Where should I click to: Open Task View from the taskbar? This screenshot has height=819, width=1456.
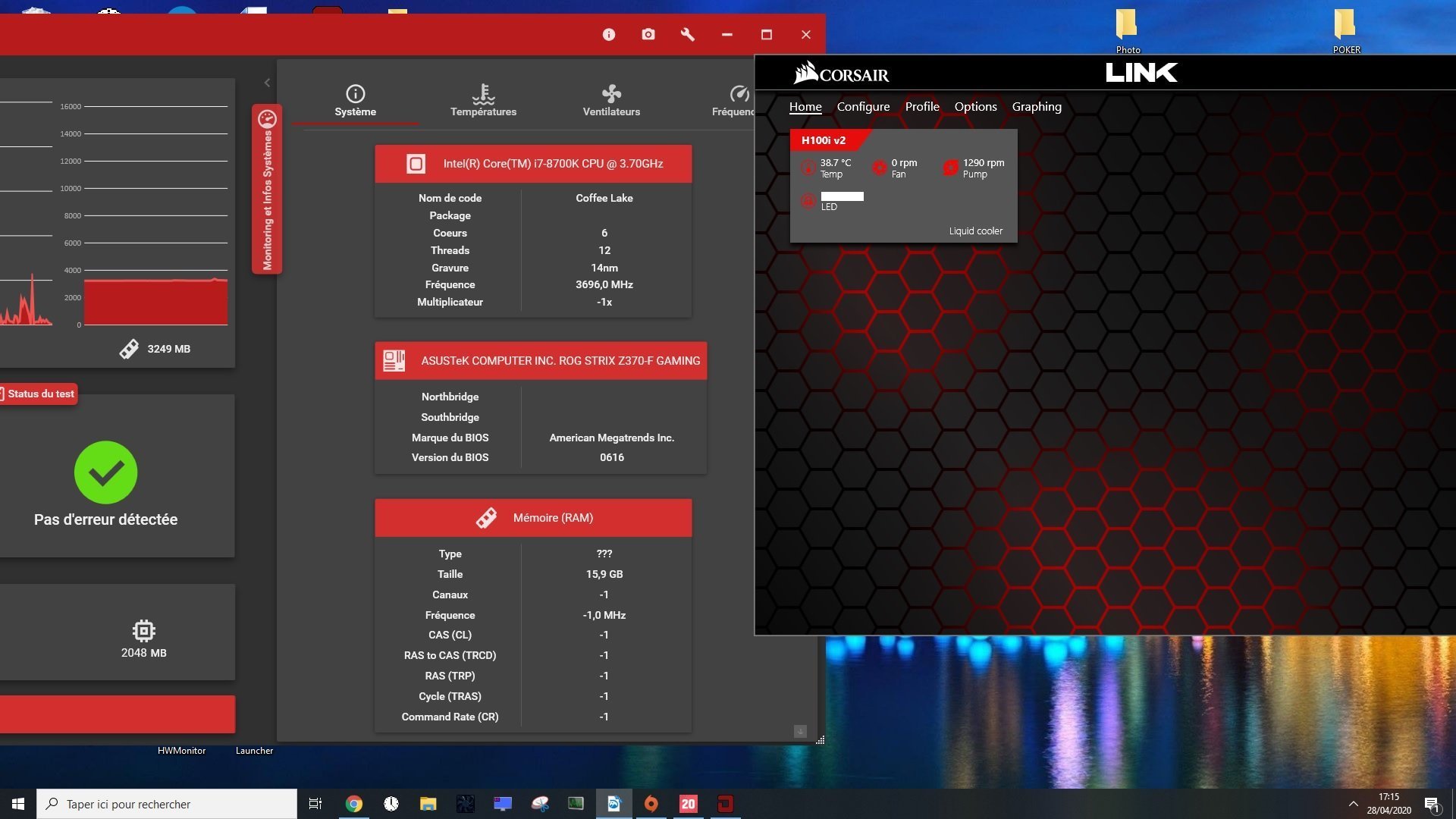point(315,804)
